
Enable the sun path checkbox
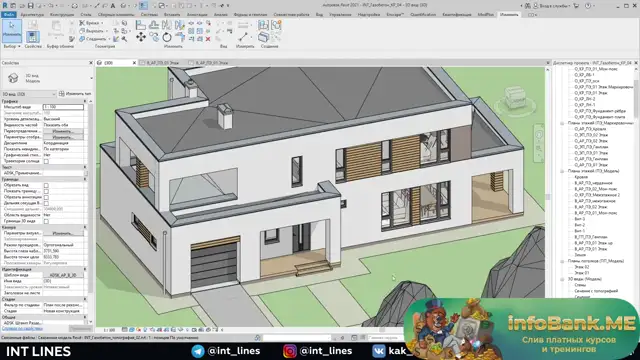pos(46,161)
